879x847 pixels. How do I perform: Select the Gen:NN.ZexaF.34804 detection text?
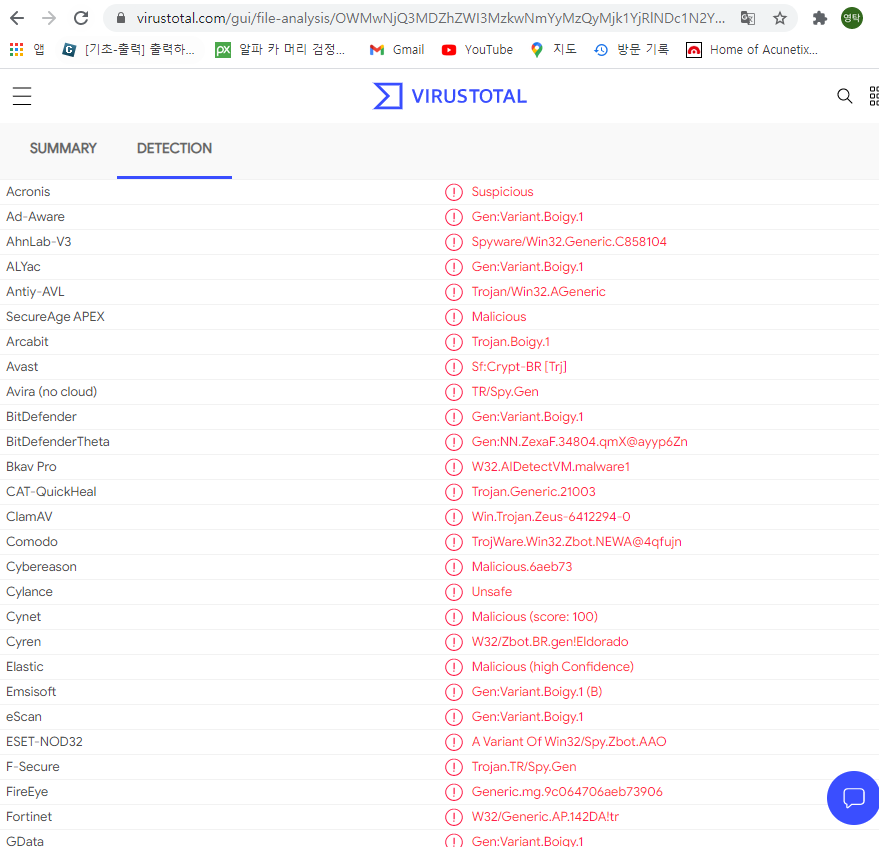pyautogui.click(x=580, y=442)
